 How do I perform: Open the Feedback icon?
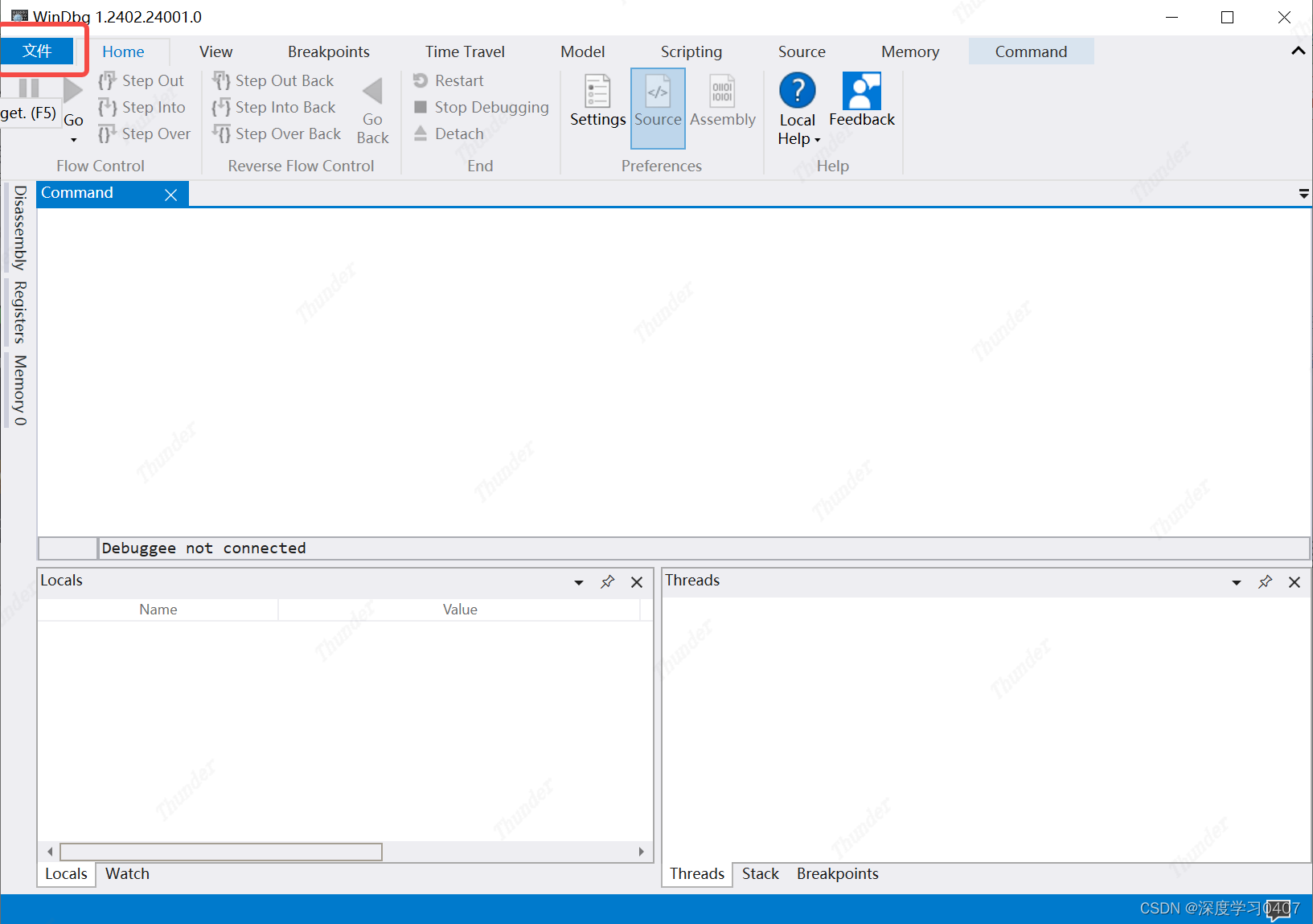pos(861,91)
